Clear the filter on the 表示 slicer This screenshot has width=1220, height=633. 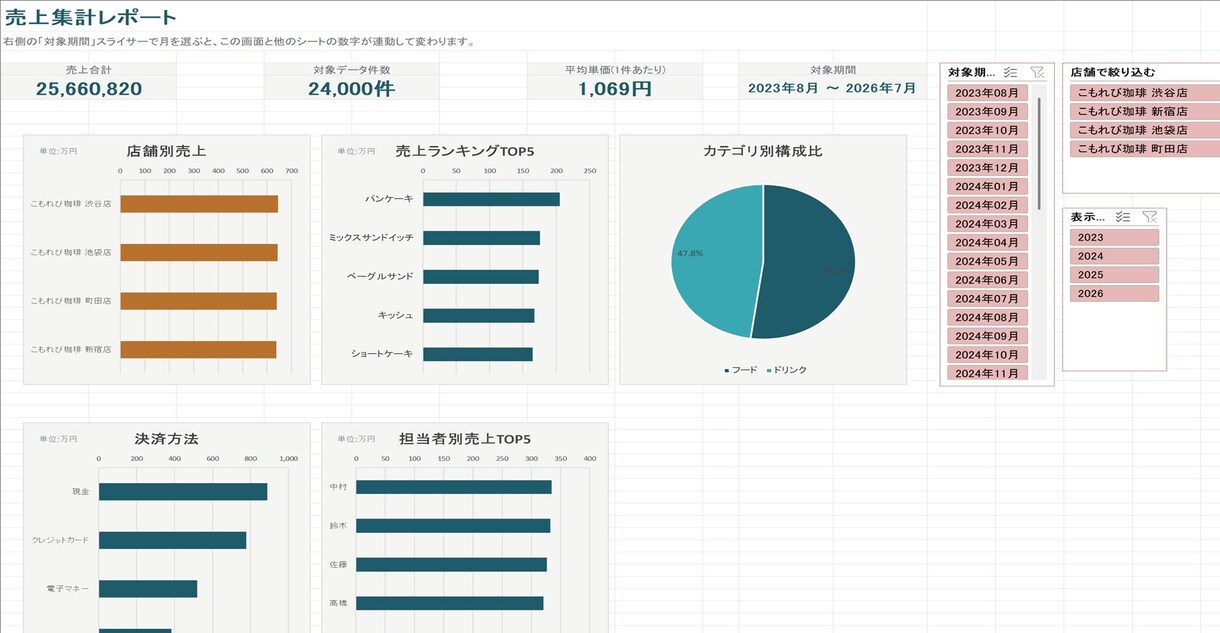(x=1150, y=216)
